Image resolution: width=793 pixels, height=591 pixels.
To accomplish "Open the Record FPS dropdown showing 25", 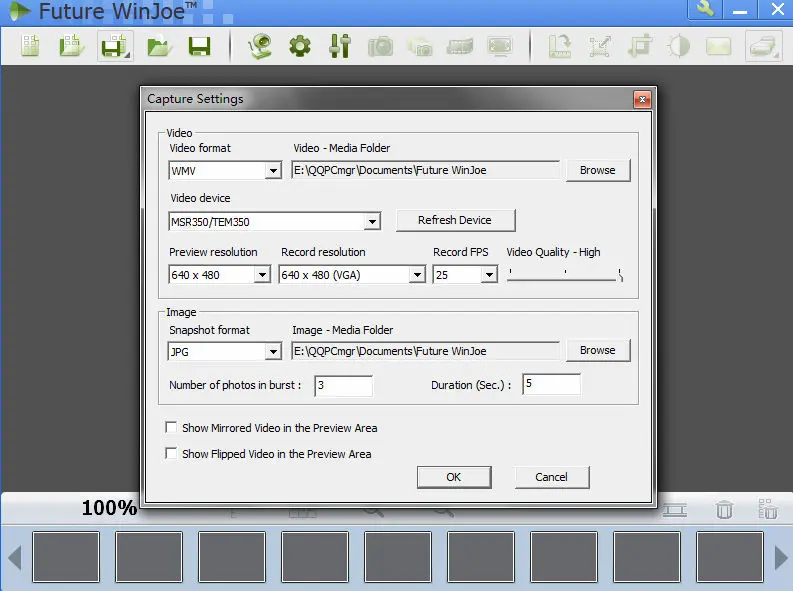I will tap(489, 275).
